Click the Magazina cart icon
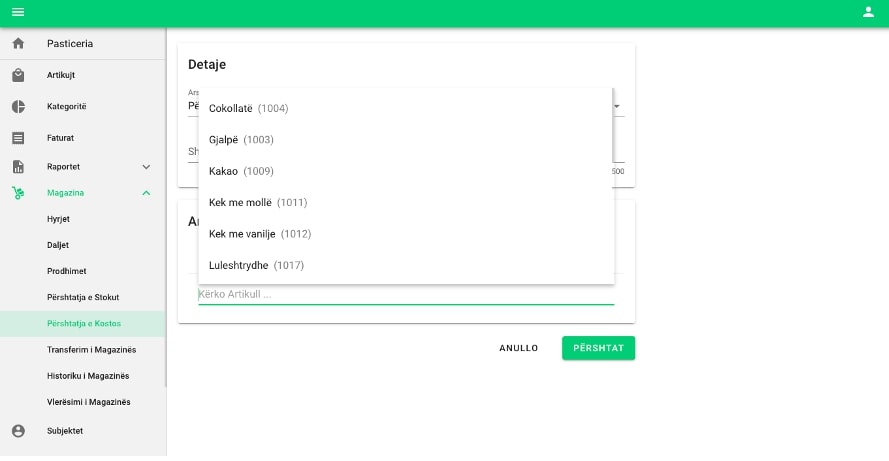889x461 pixels. coord(18,193)
